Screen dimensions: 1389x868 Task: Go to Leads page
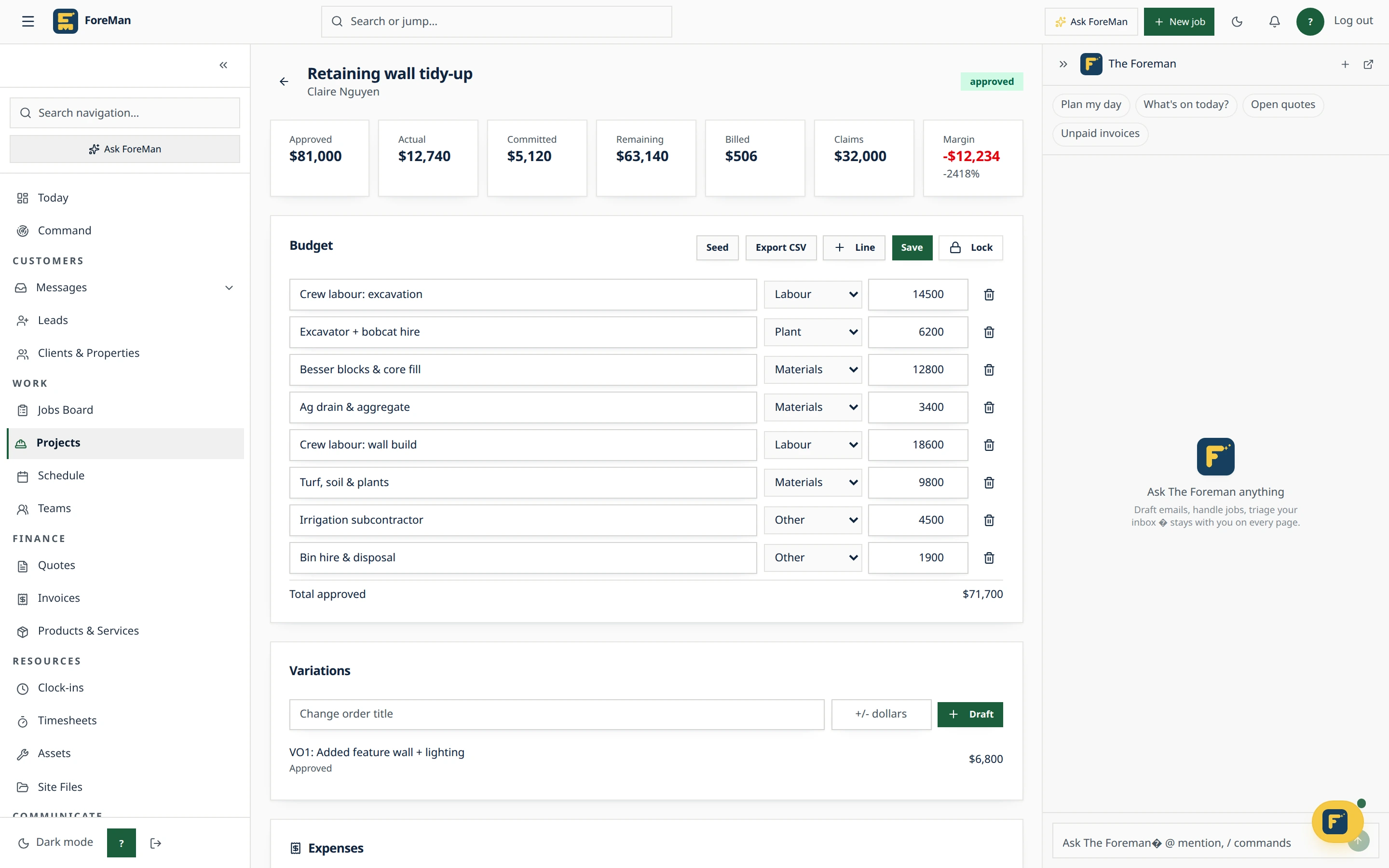(x=125, y=320)
